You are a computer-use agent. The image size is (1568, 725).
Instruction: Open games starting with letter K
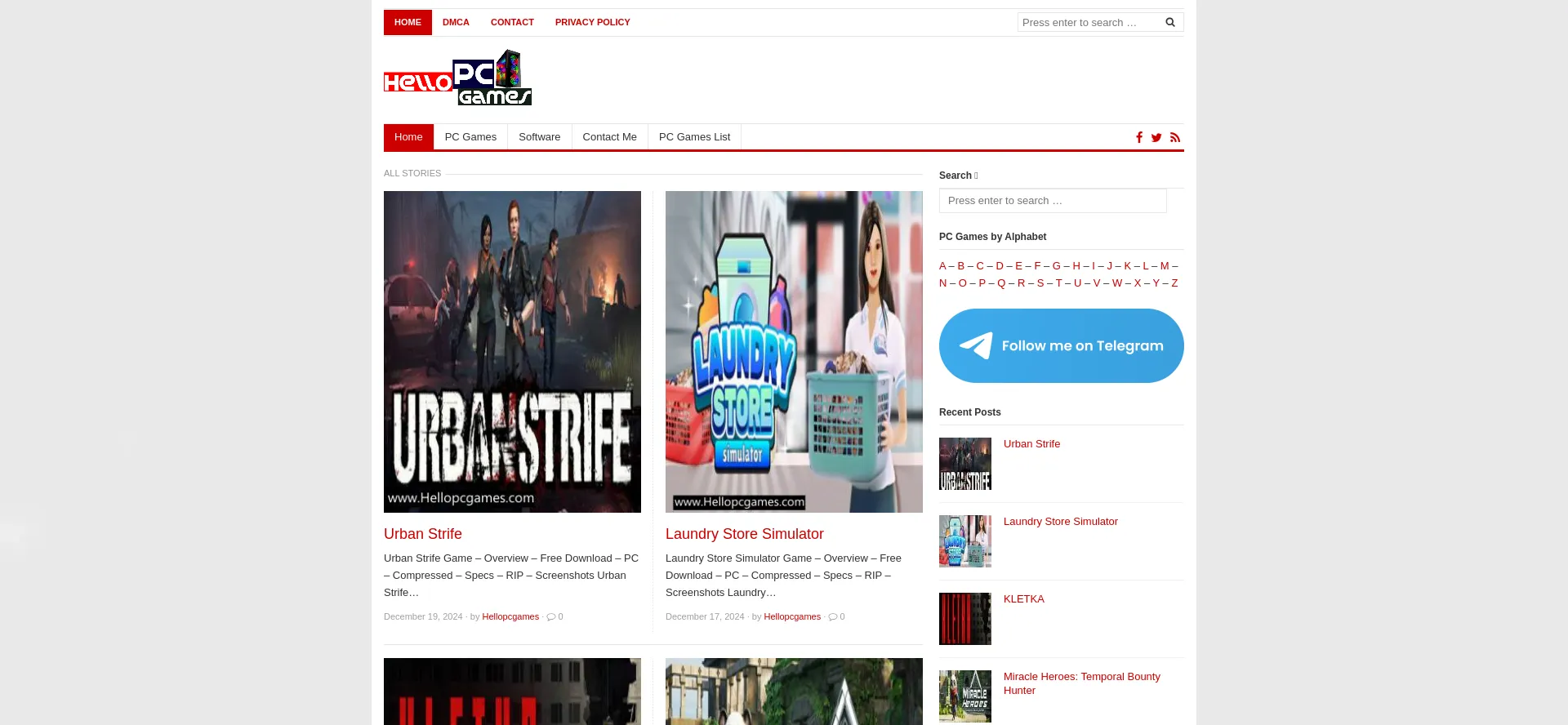[1128, 266]
